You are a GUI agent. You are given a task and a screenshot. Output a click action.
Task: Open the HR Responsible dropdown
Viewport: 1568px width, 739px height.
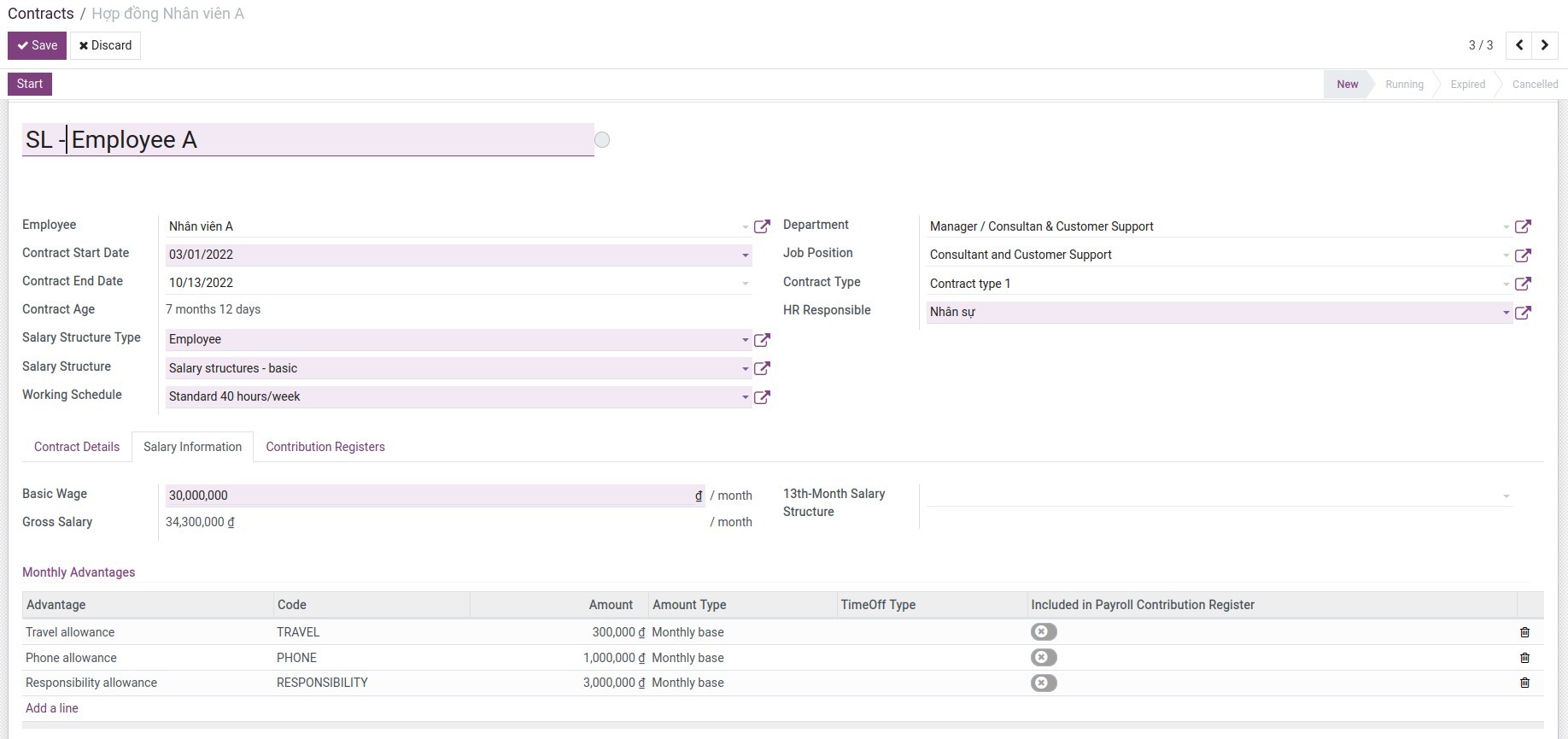[x=1506, y=313]
